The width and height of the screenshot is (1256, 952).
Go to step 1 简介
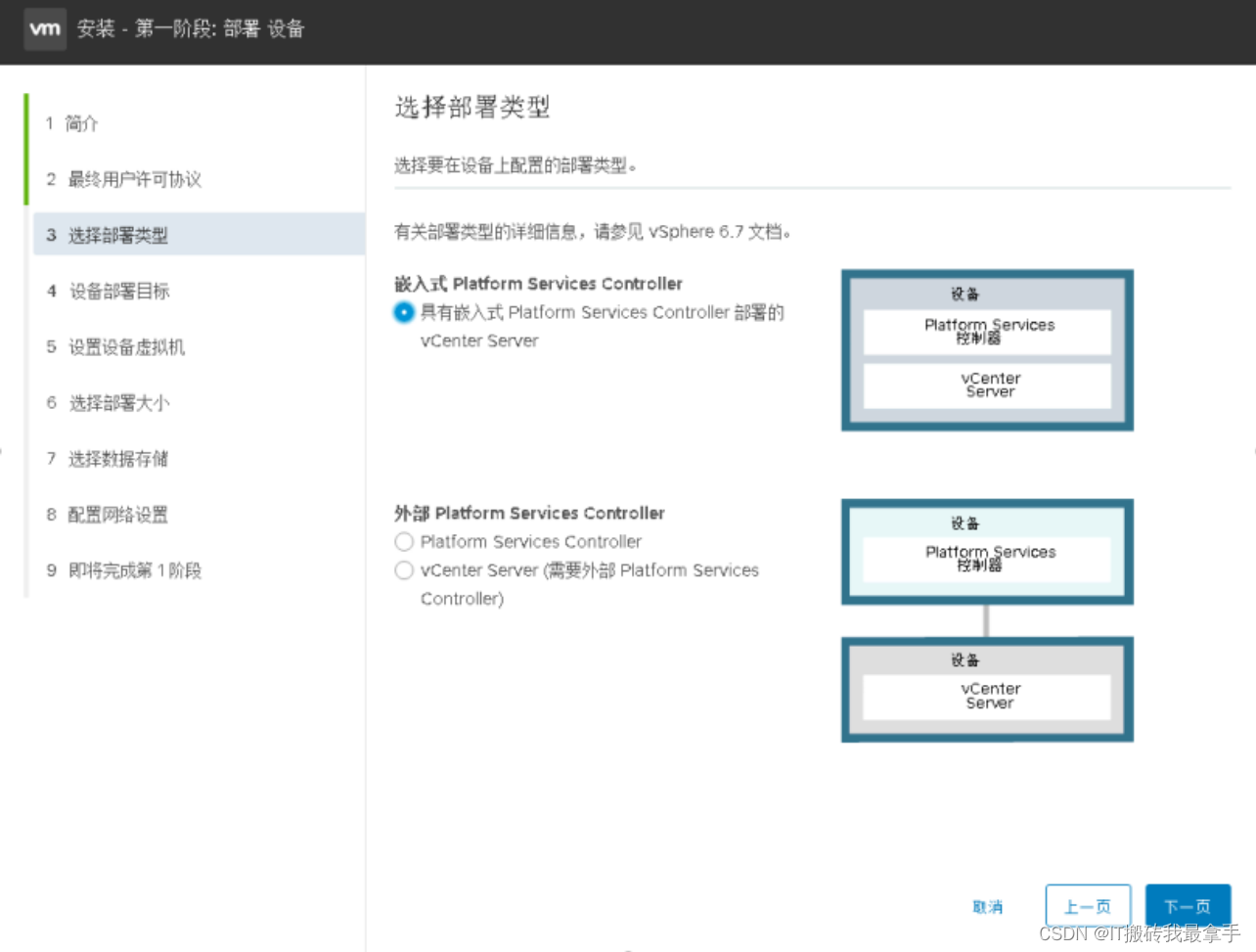(72, 123)
